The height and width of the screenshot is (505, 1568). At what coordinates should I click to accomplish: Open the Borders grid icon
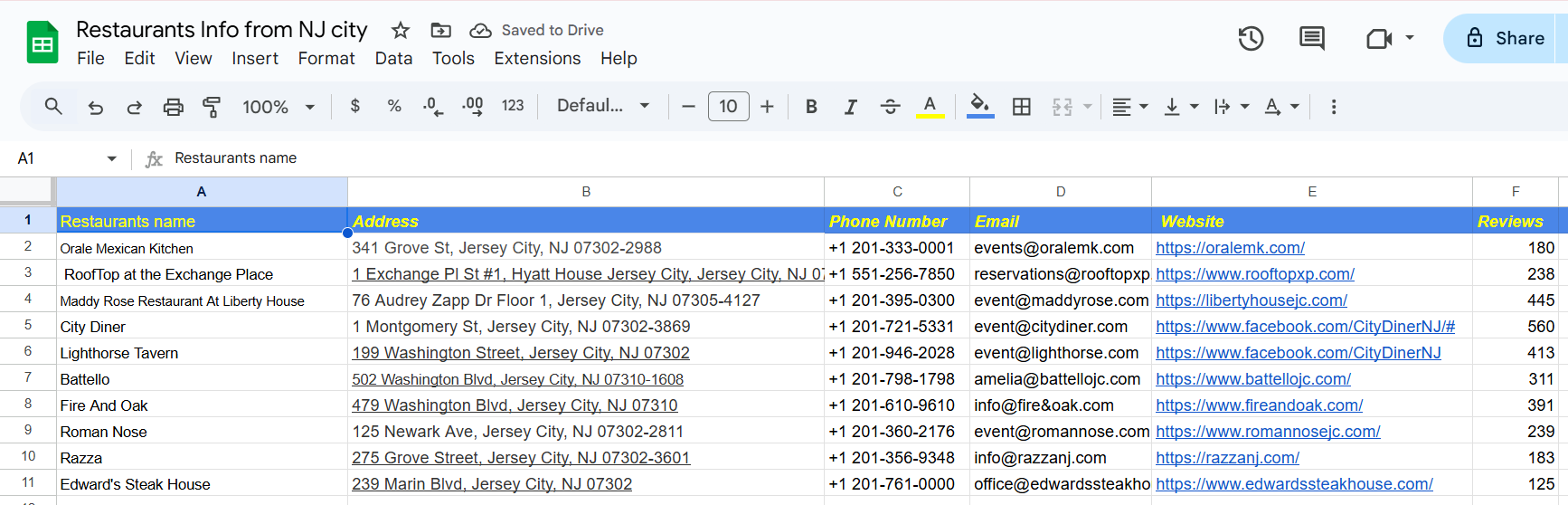1021,107
